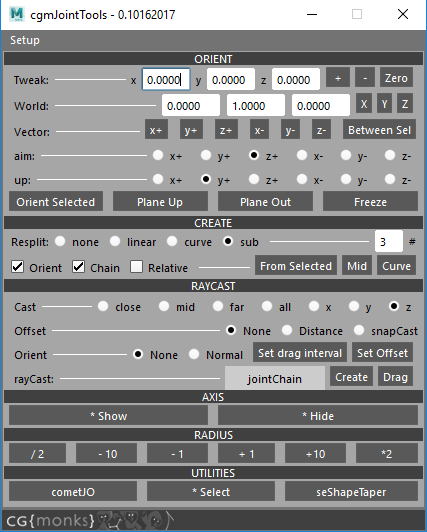Click Orient Selected button
The width and height of the screenshot is (427, 532).
[56, 202]
